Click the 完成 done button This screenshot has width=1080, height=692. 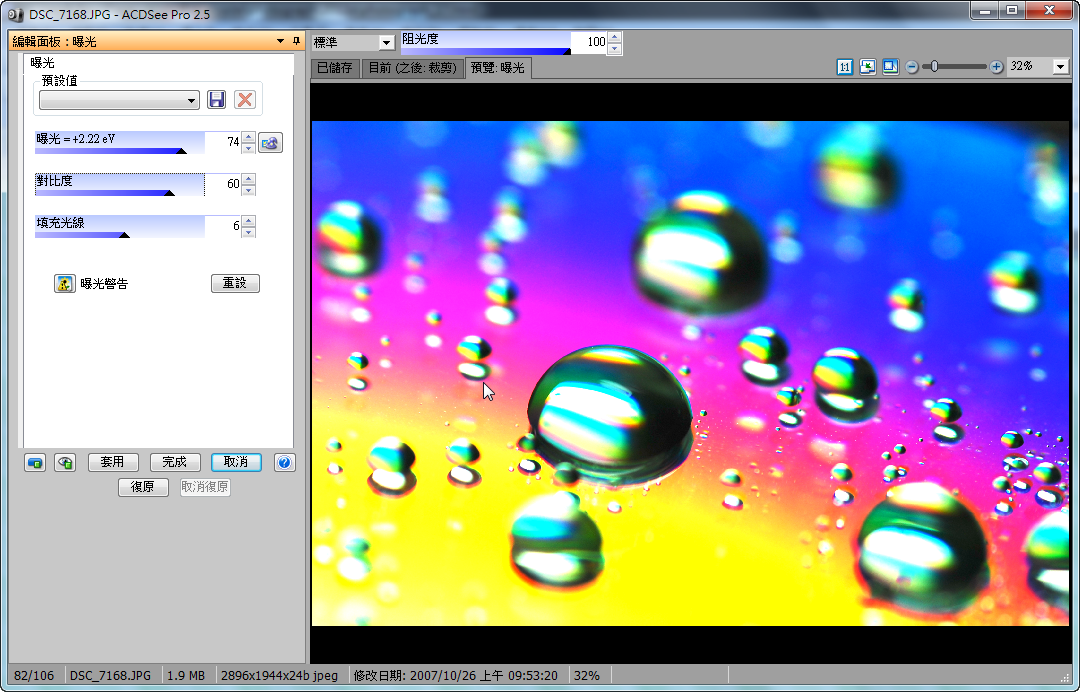[x=174, y=462]
